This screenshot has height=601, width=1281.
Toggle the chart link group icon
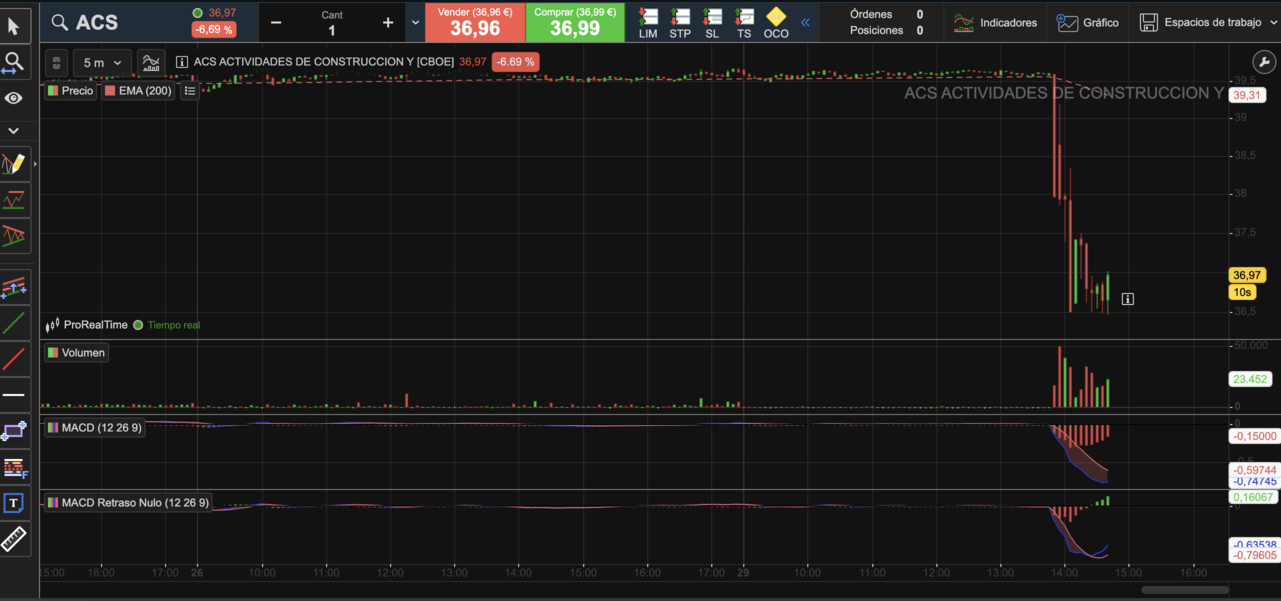(57, 63)
